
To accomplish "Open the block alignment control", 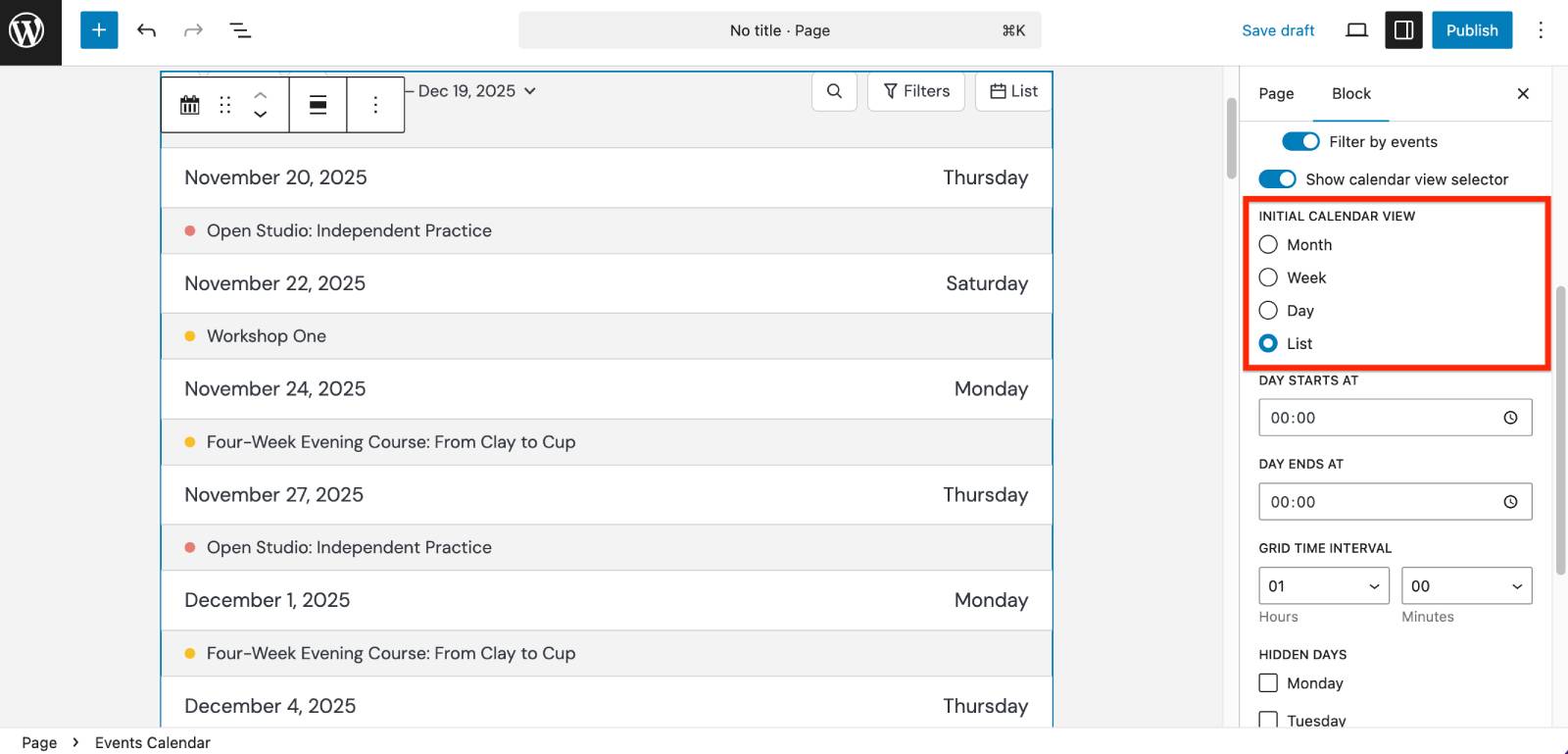I will [318, 103].
